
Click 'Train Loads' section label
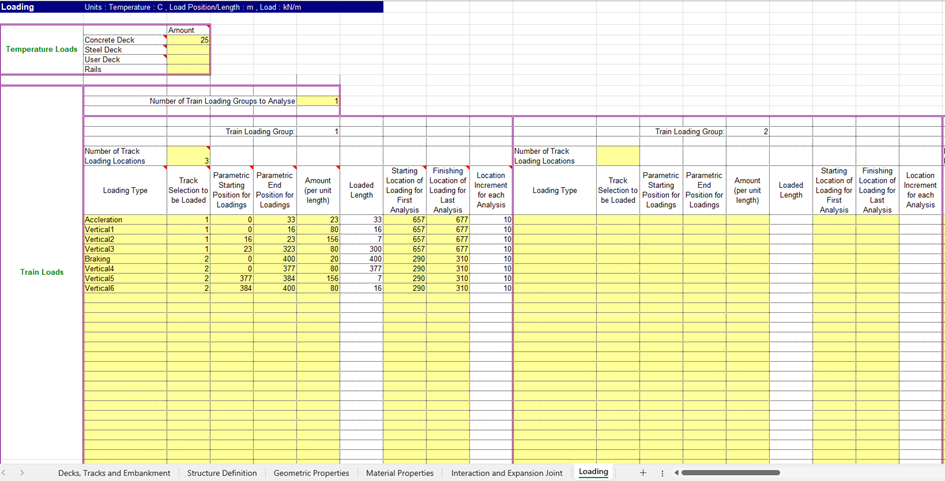pos(42,272)
